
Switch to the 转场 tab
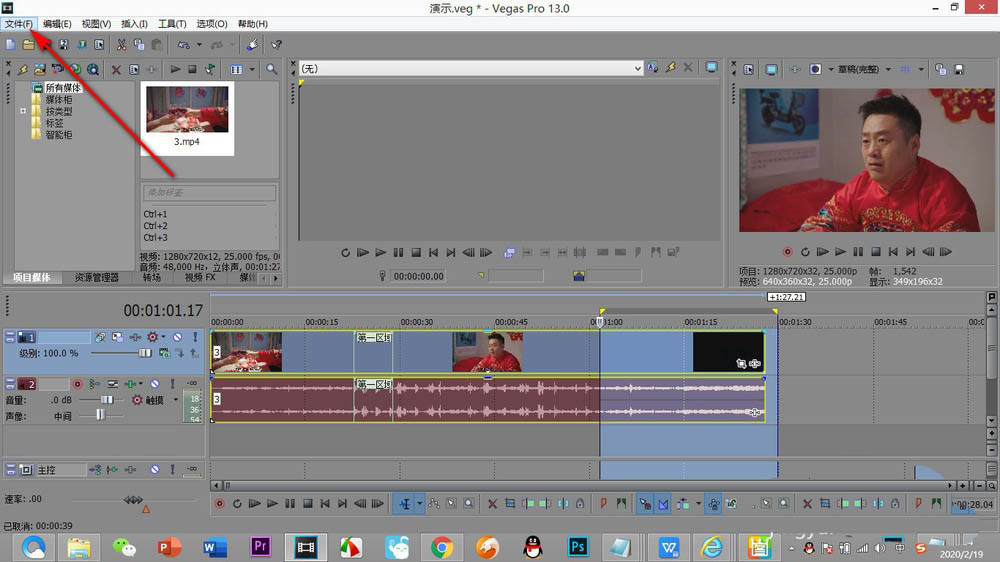click(152, 277)
